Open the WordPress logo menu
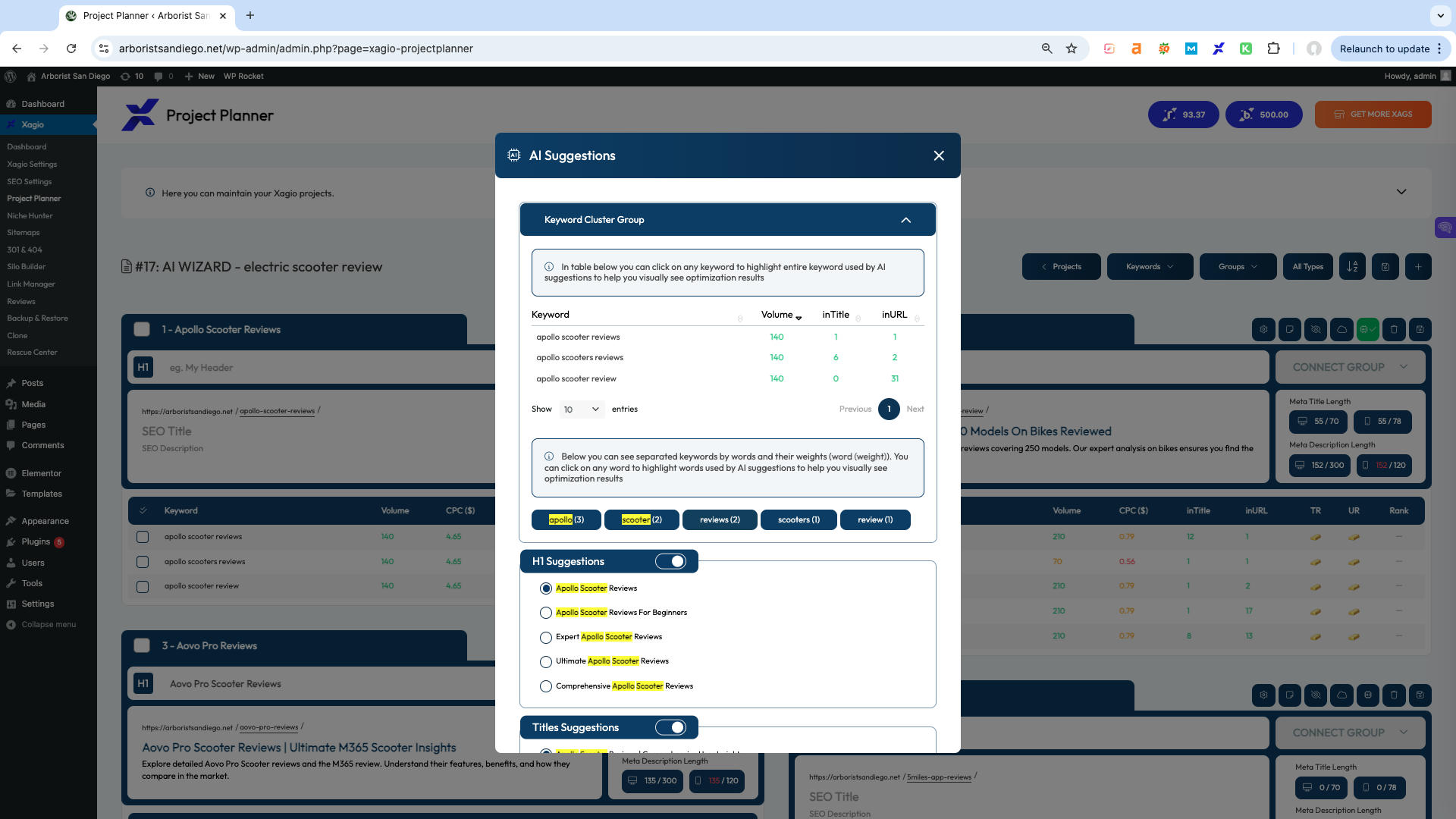This screenshot has width=1456, height=819. click(x=11, y=76)
